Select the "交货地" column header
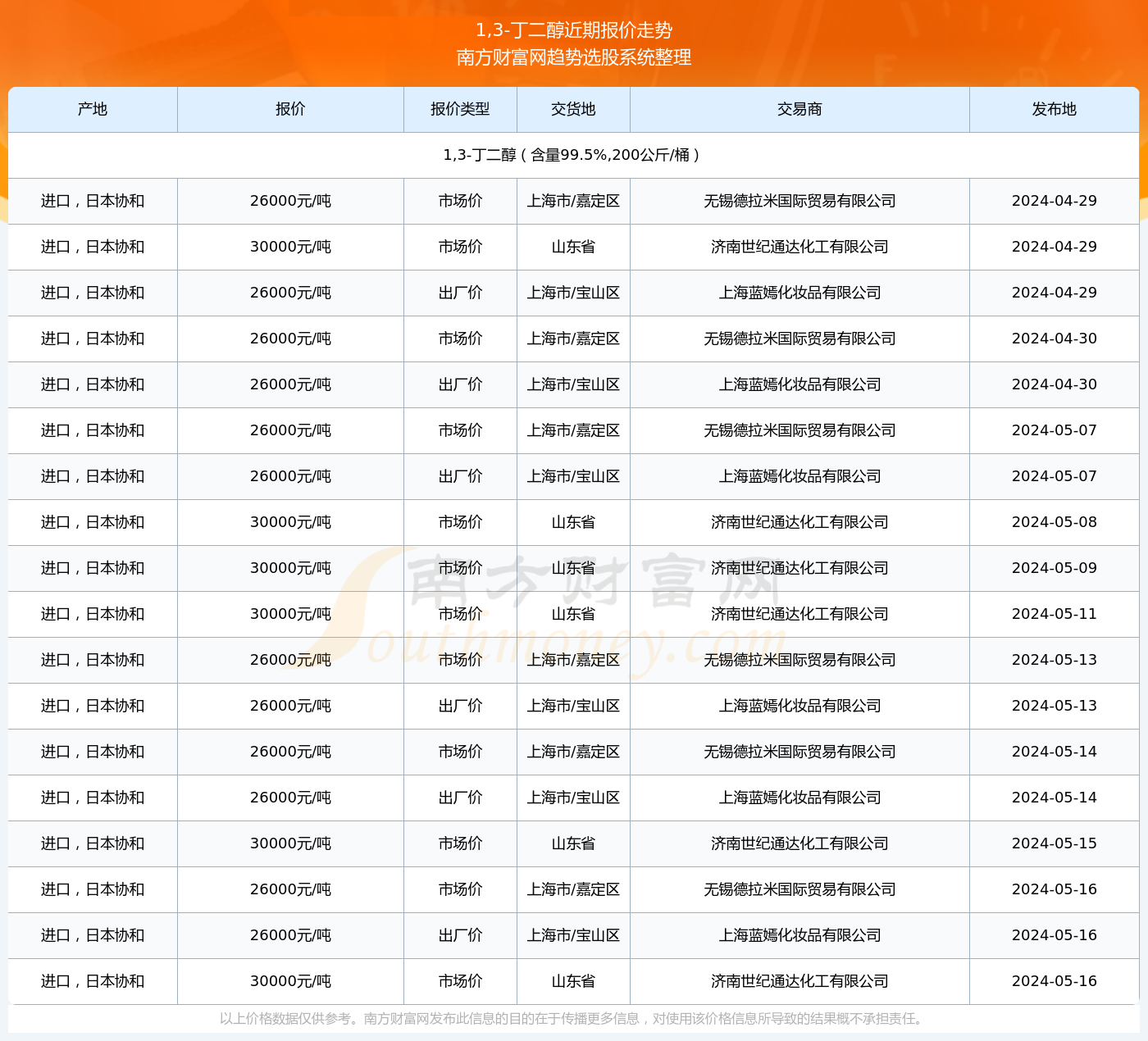1148x1041 pixels. pos(573,109)
